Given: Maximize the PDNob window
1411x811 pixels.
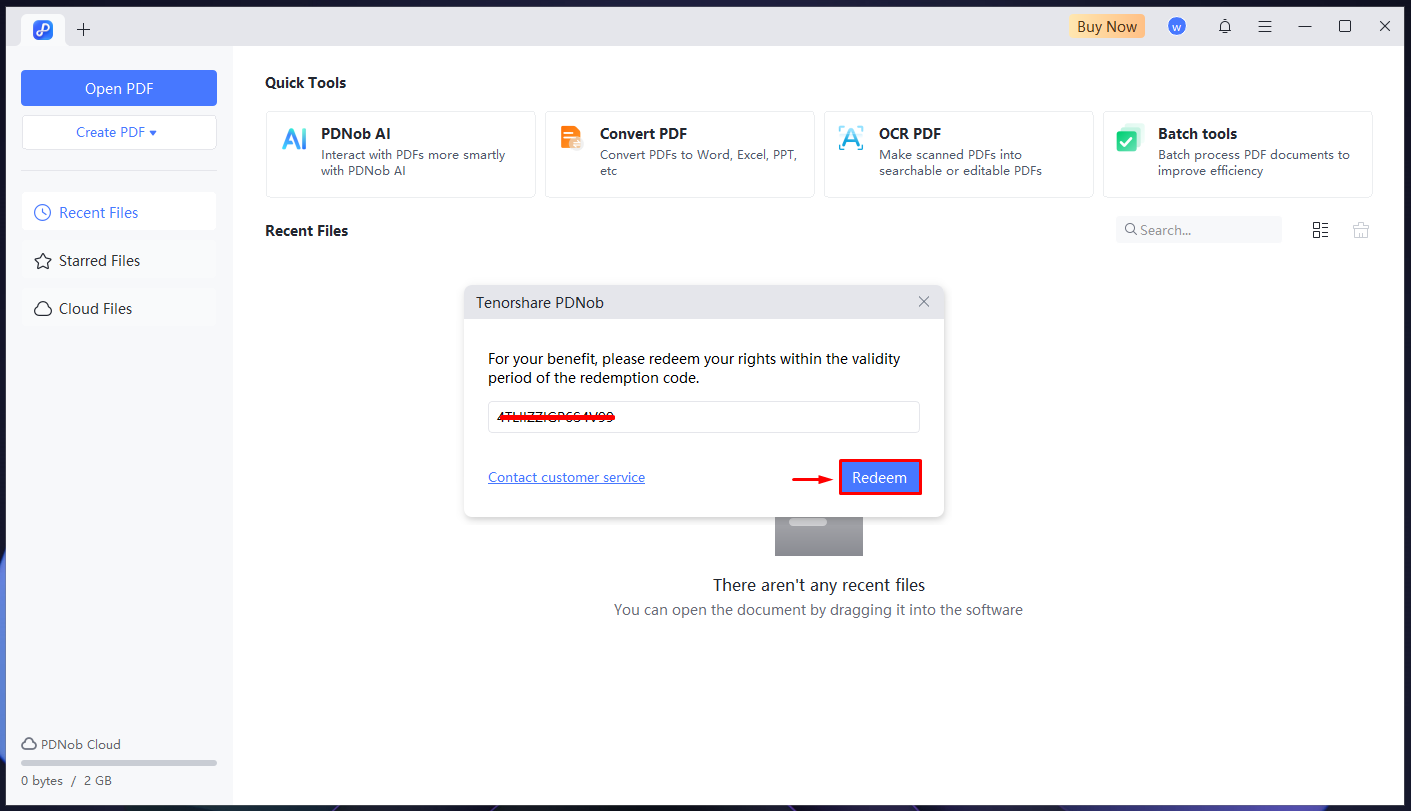Looking at the screenshot, I should coord(1345,27).
